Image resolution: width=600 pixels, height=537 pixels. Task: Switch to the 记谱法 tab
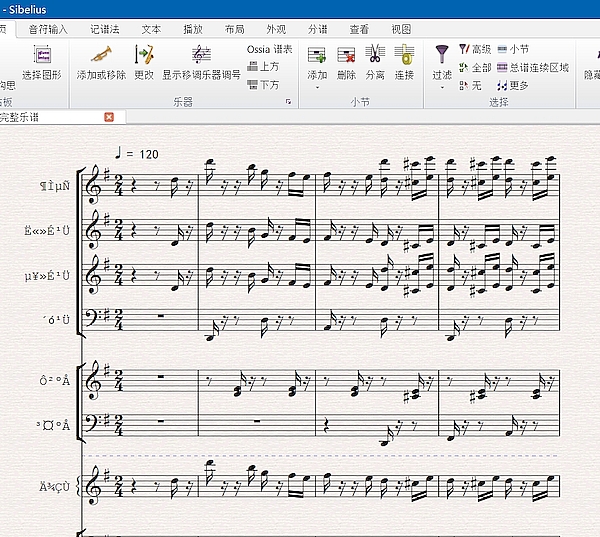tap(104, 29)
